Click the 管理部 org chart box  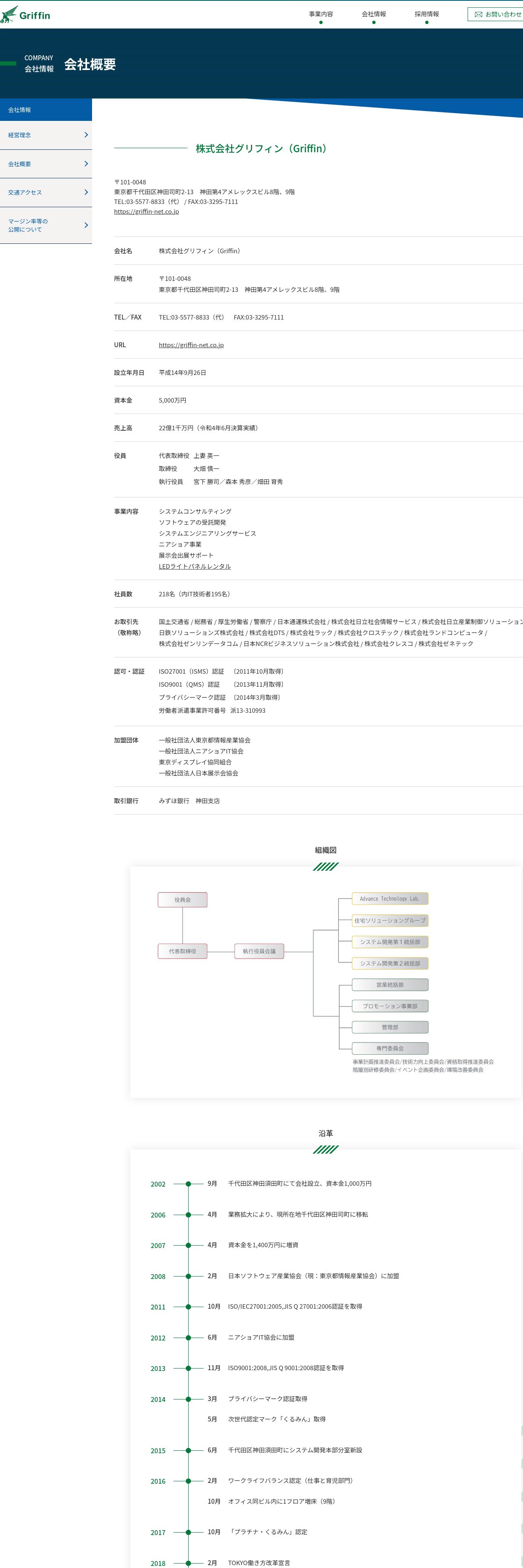[x=390, y=1027]
